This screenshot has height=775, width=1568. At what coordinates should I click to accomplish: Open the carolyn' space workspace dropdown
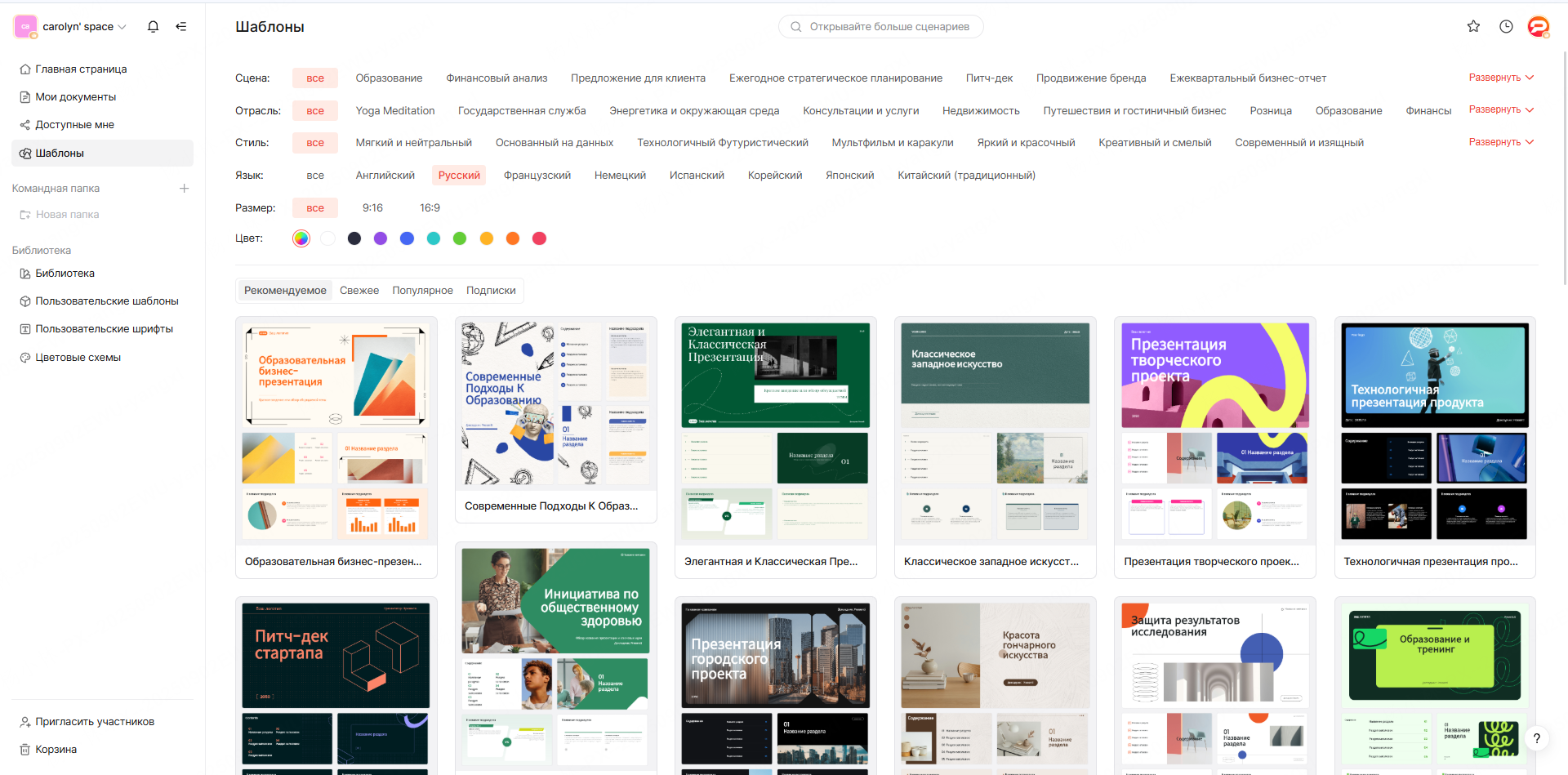click(x=71, y=26)
